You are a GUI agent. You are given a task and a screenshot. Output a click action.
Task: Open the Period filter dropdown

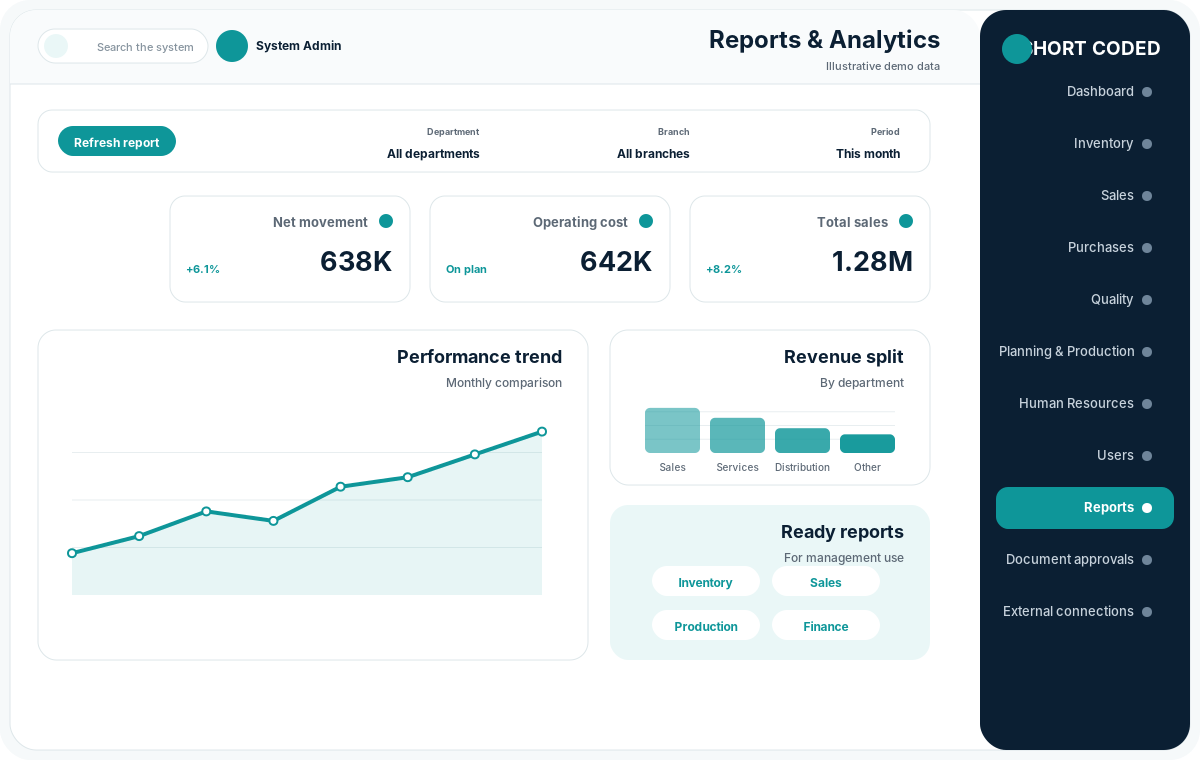868,143
